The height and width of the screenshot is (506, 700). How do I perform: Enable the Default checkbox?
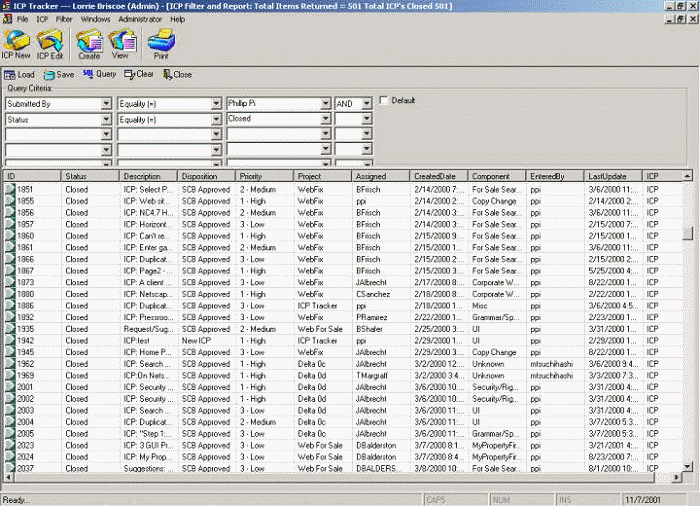click(383, 101)
